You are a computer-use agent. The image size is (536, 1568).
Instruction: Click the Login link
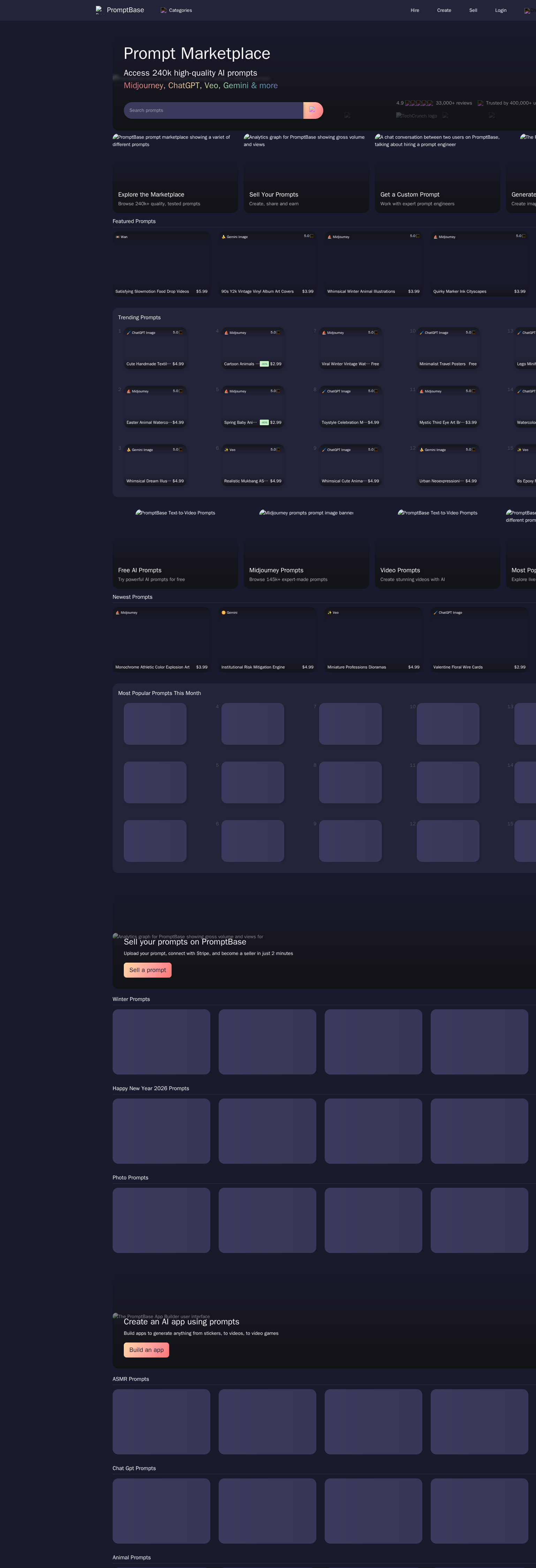pyautogui.click(x=501, y=10)
